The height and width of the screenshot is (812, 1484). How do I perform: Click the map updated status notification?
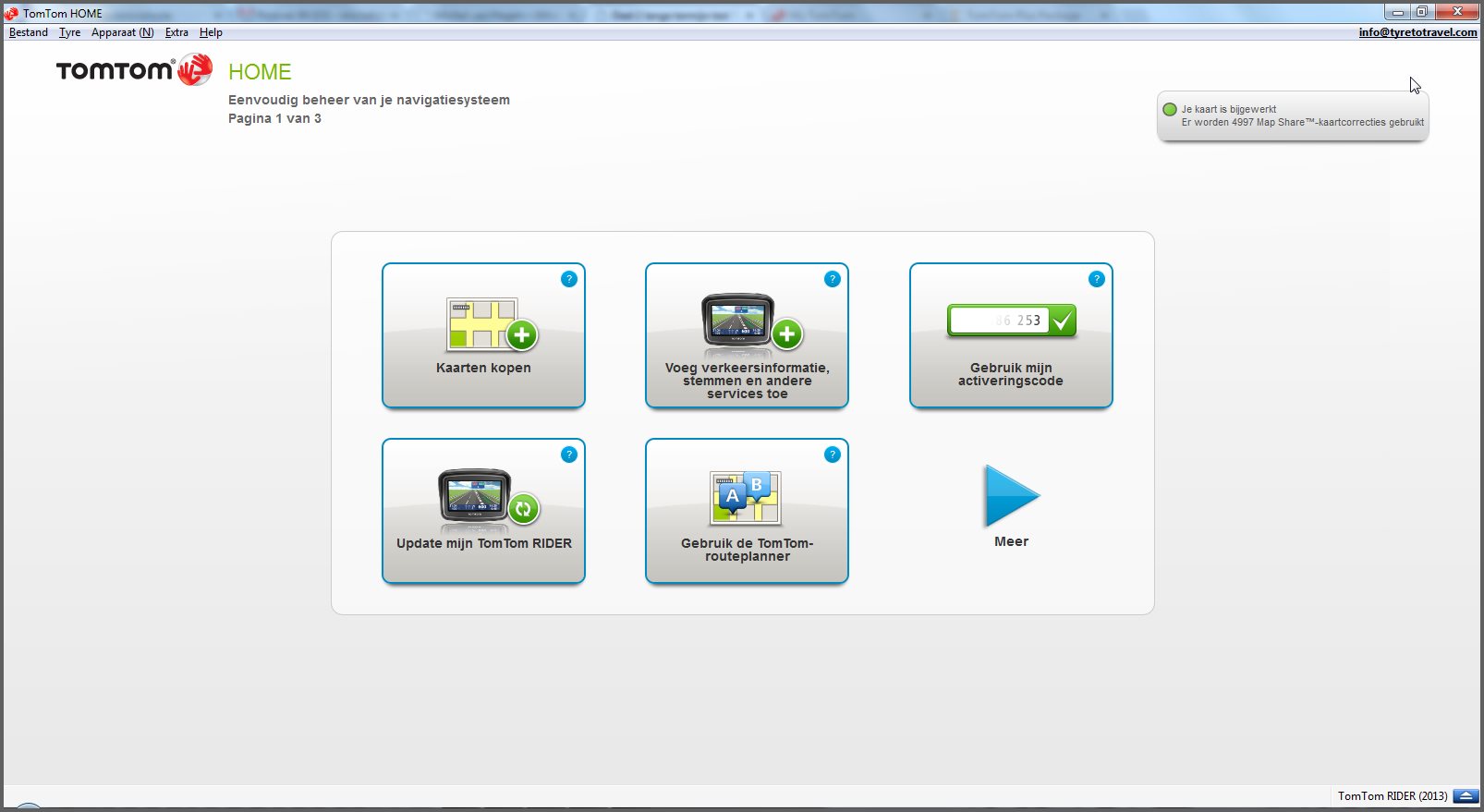coord(1293,116)
